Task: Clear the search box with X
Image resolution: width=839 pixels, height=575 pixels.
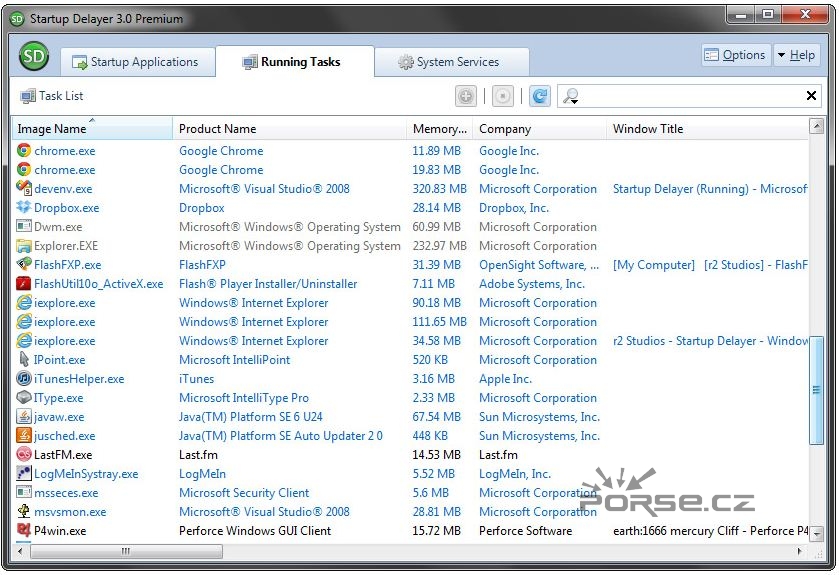Action: tap(811, 96)
